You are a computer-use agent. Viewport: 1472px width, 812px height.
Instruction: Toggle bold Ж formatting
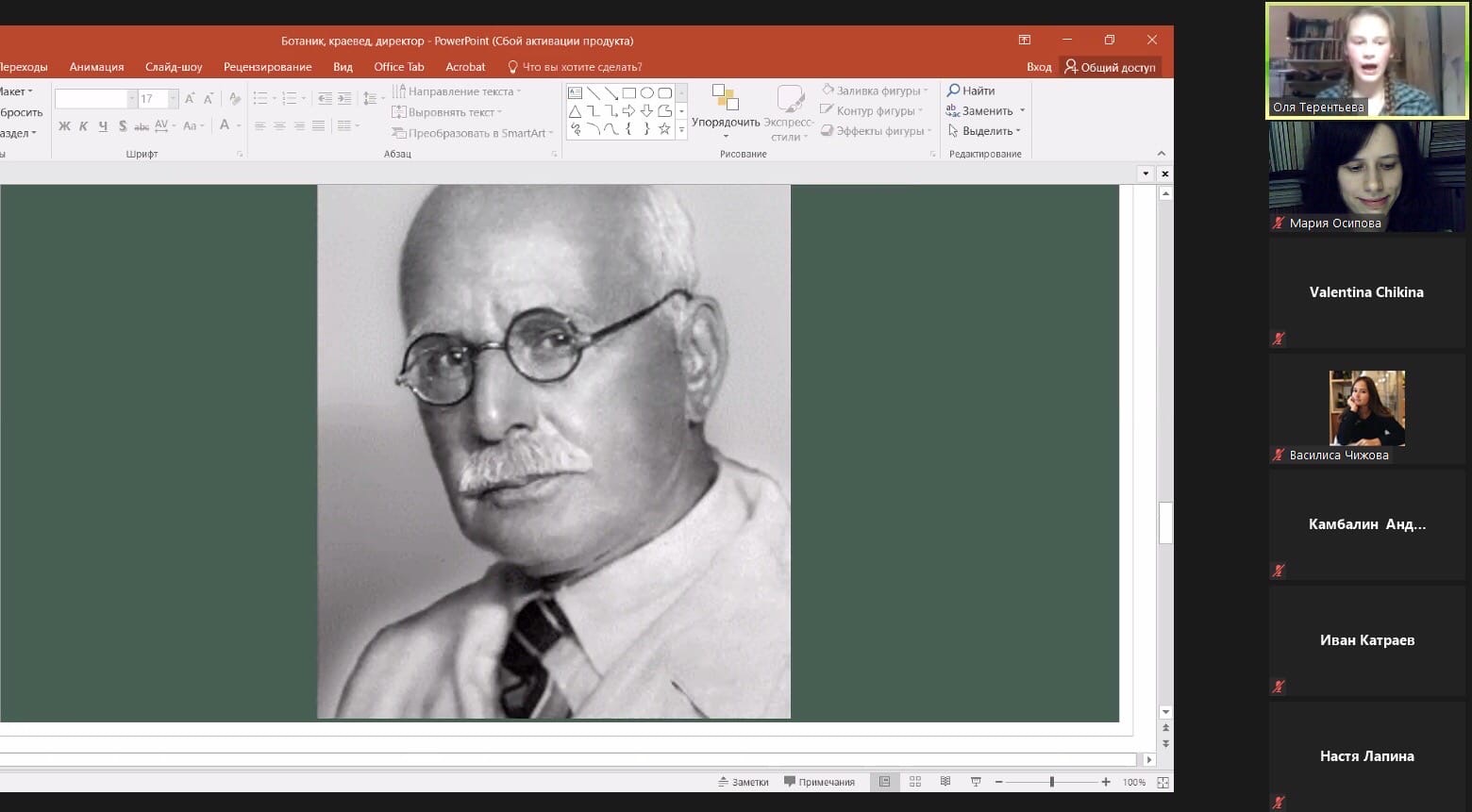pyautogui.click(x=64, y=125)
